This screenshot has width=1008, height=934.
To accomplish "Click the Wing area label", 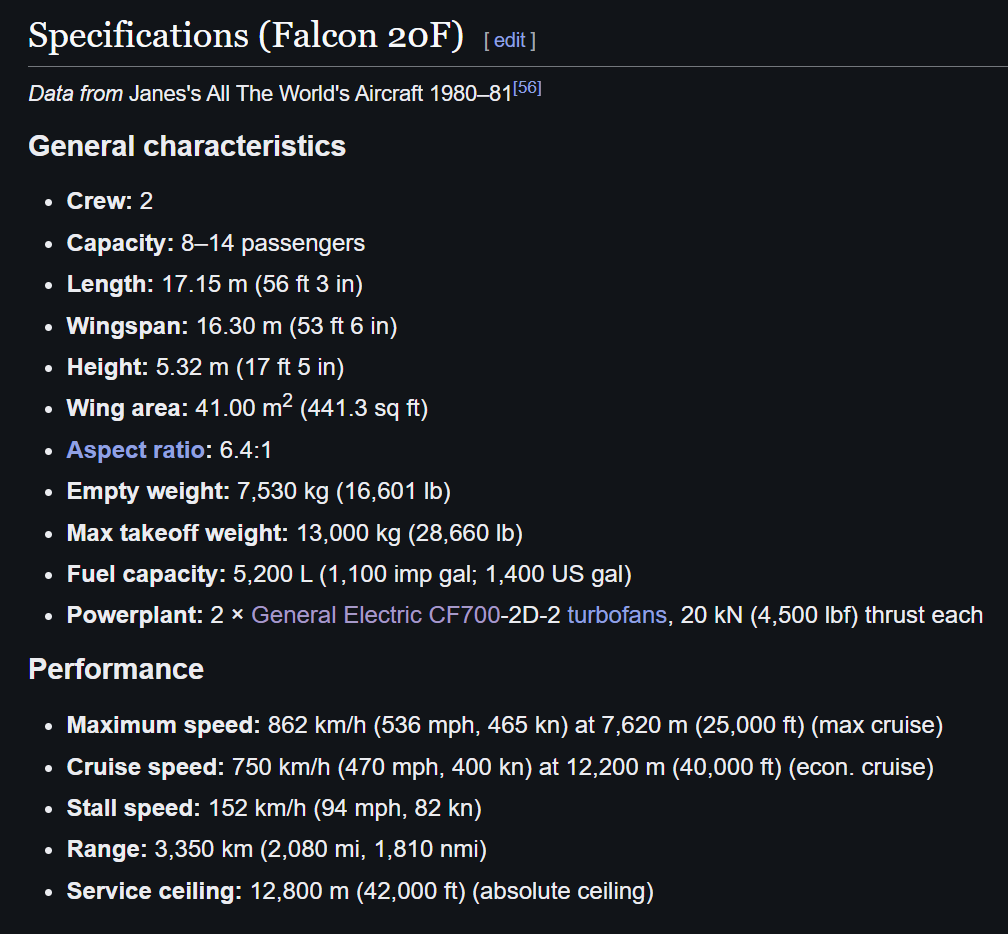I will 127,408.
